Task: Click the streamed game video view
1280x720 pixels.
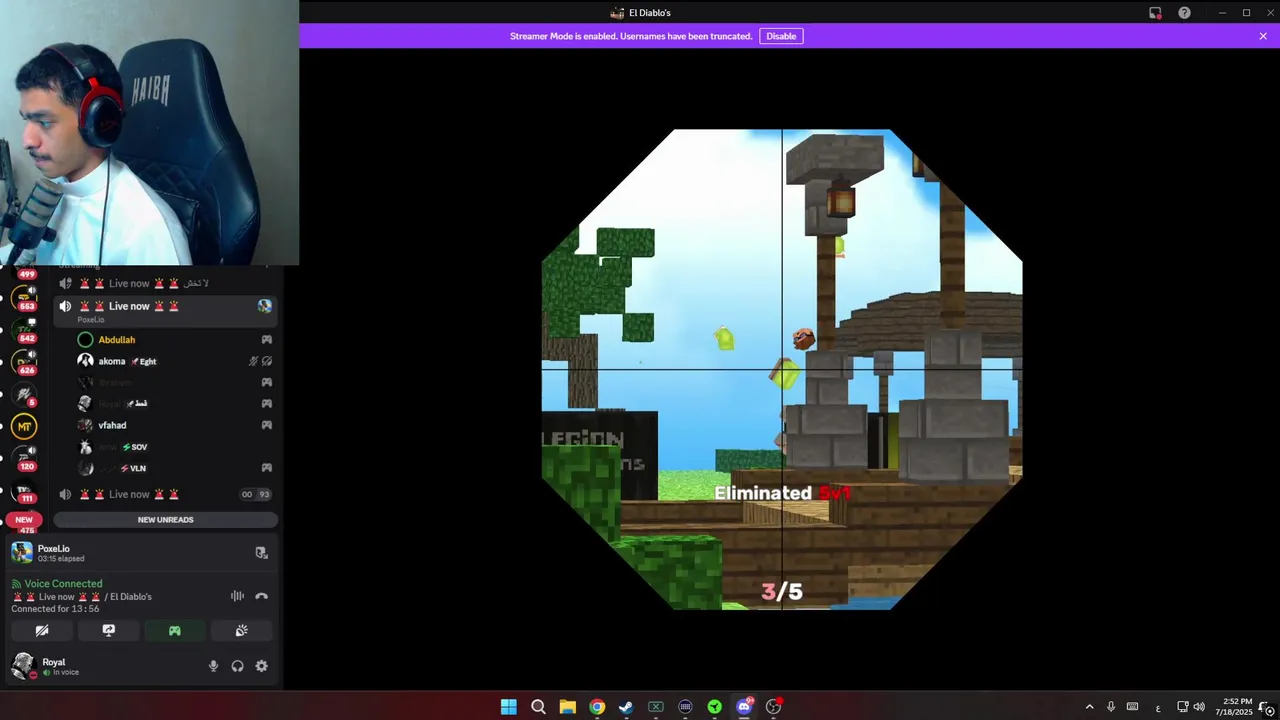Action: 782,369
